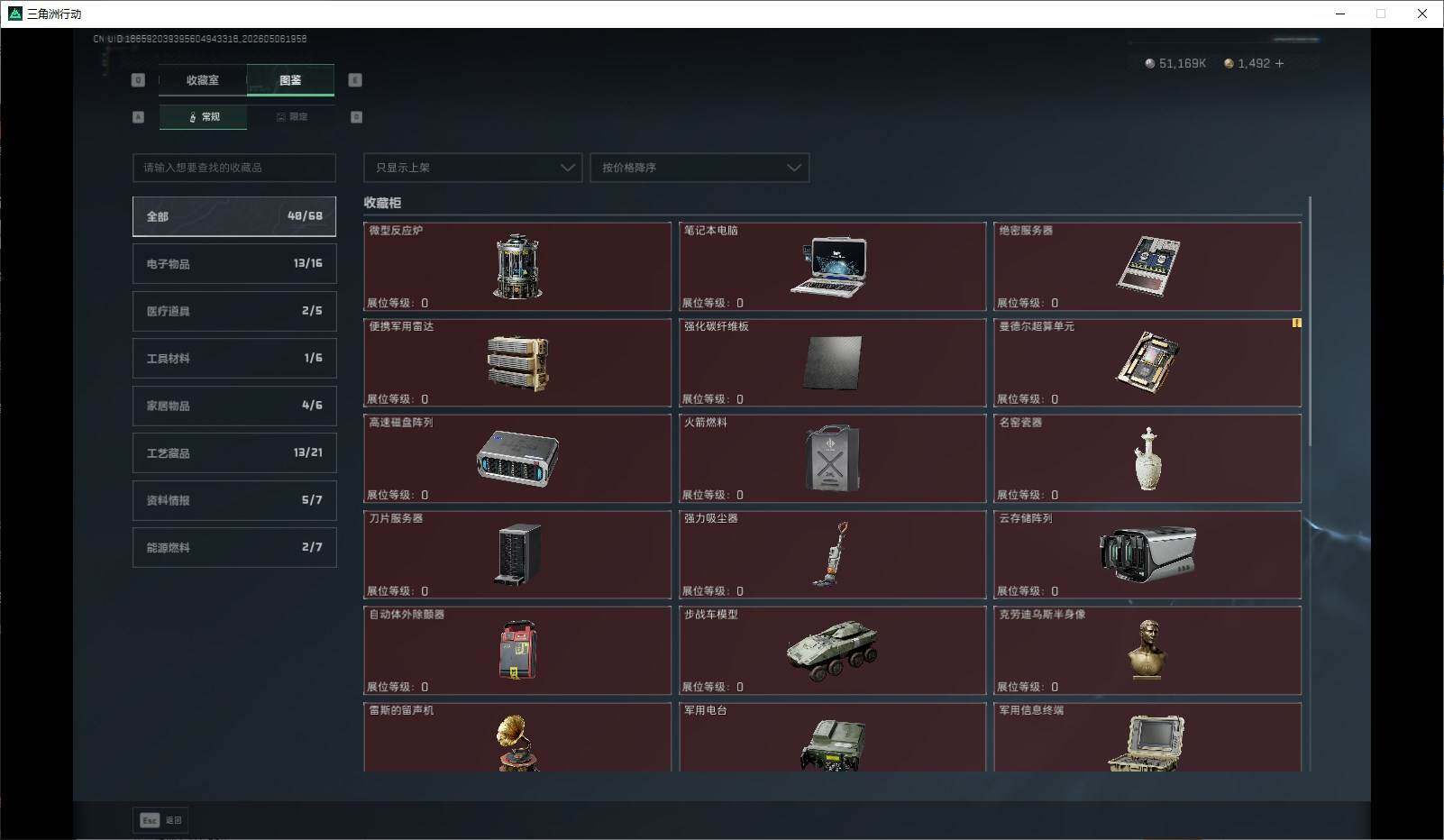Click the Q key hint icon left of 收藏室
1444x840 pixels.
tap(138, 80)
